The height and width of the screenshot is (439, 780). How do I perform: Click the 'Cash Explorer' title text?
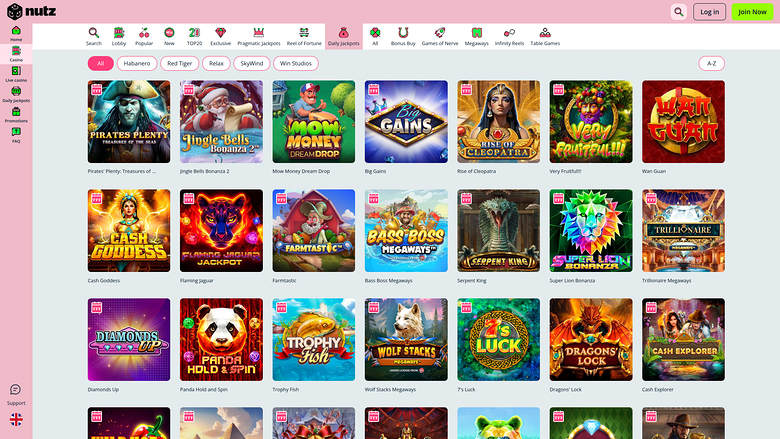[x=658, y=389]
